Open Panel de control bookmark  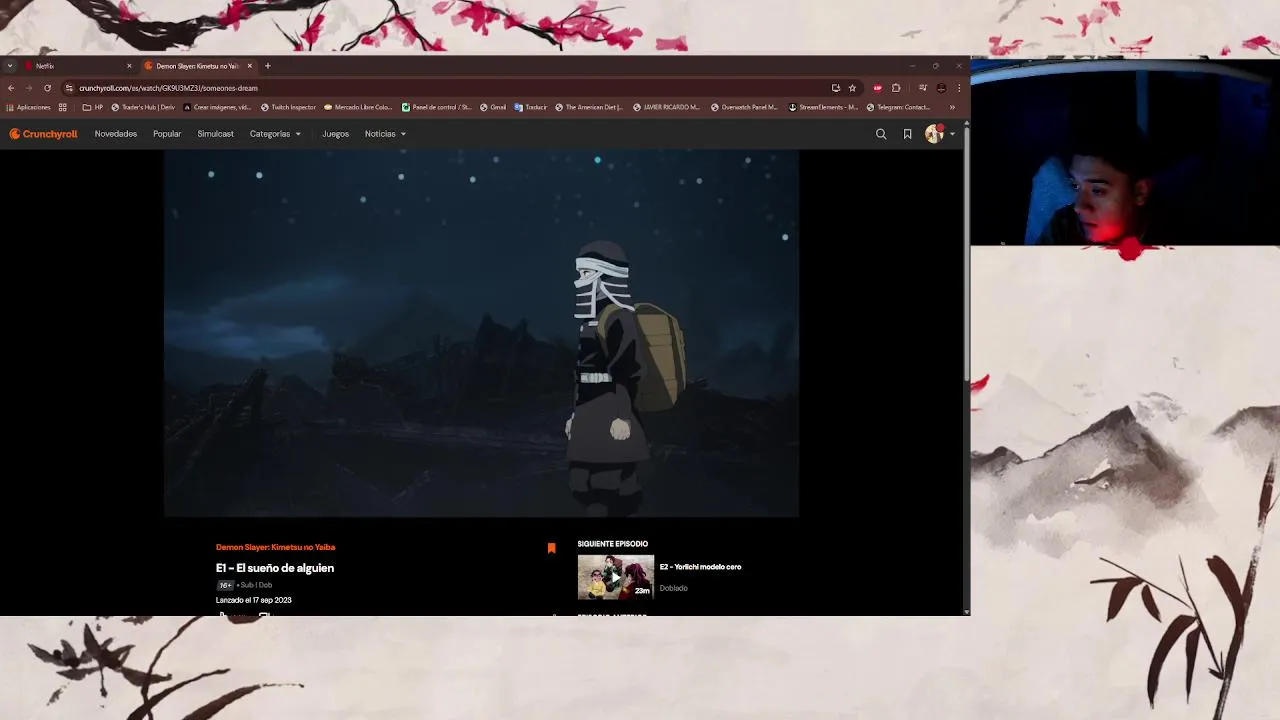tap(436, 107)
